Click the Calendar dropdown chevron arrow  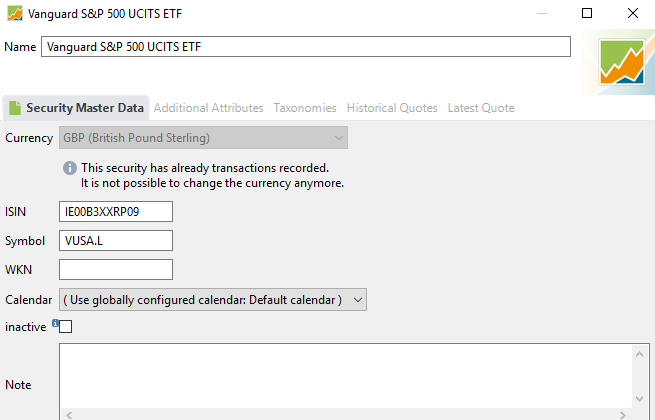pos(358,300)
